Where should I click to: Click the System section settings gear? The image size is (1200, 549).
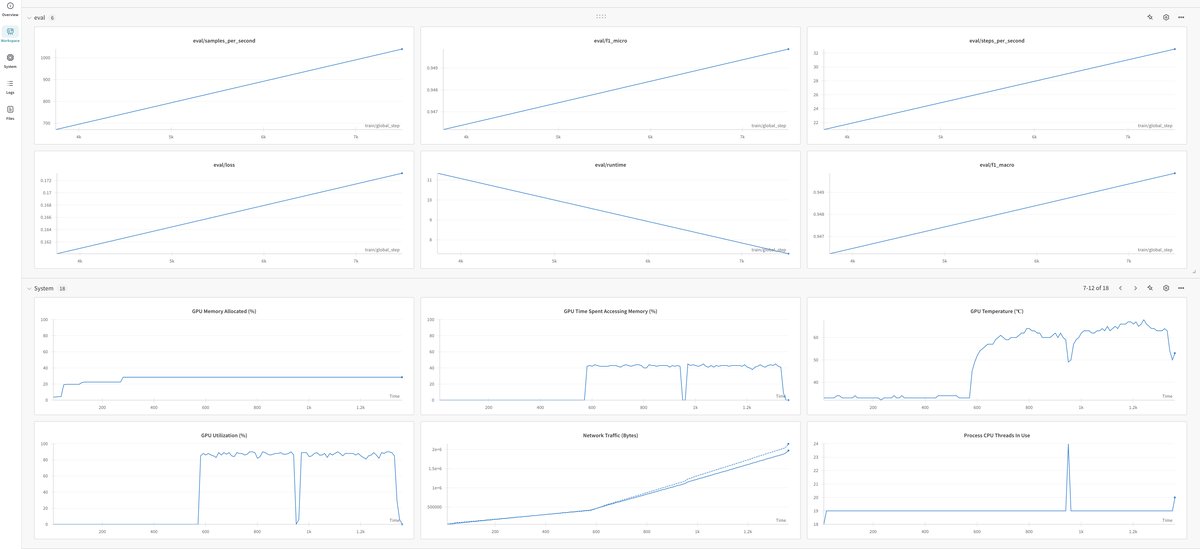(1166, 288)
